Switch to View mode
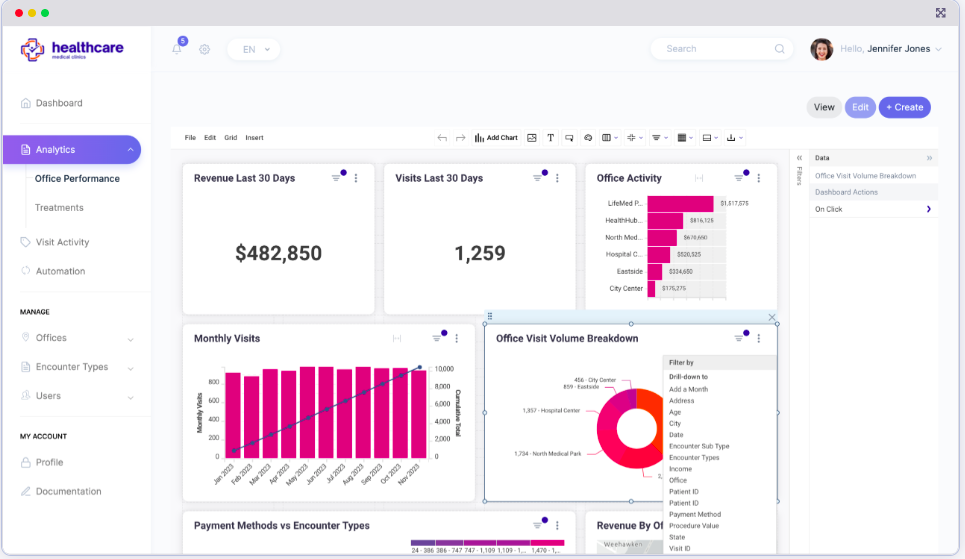This screenshot has height=559, width=965. (x=823, y=107)
